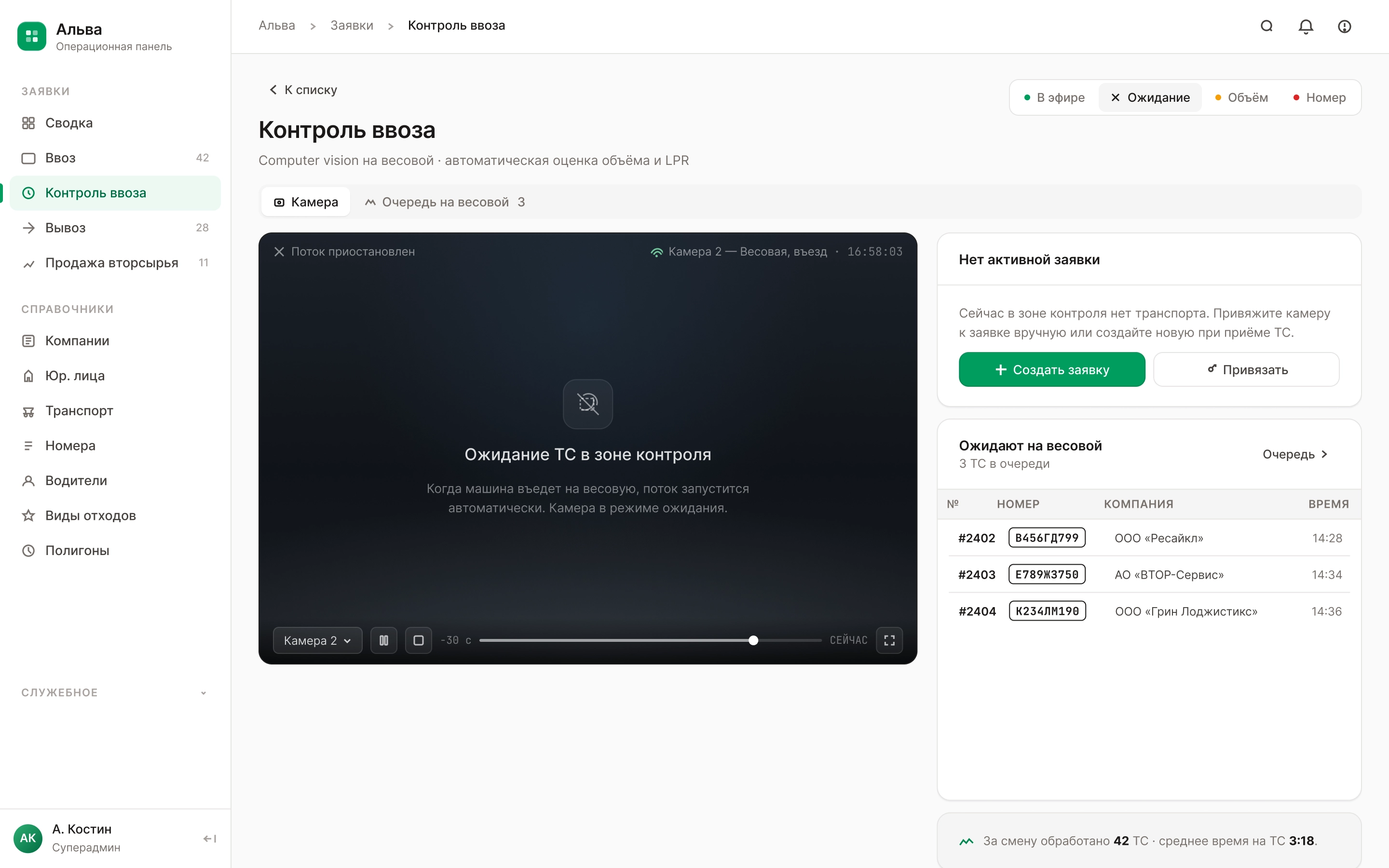Screen dimensions: 1389x868
Task: Open Продажа вторсырья in sidebar
Action: (x=115, y=263)
